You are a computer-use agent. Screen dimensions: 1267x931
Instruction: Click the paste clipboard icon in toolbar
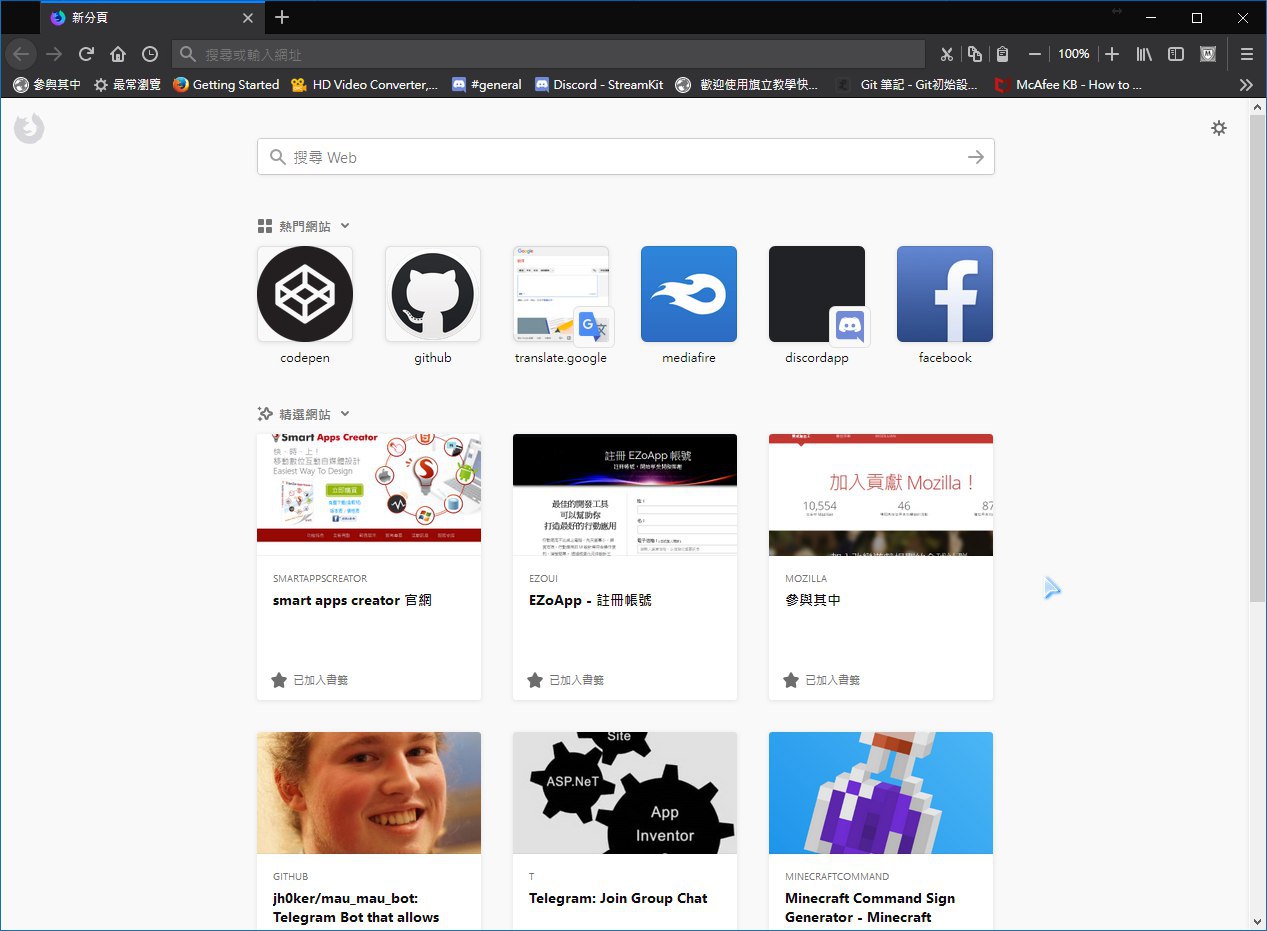1002,54
